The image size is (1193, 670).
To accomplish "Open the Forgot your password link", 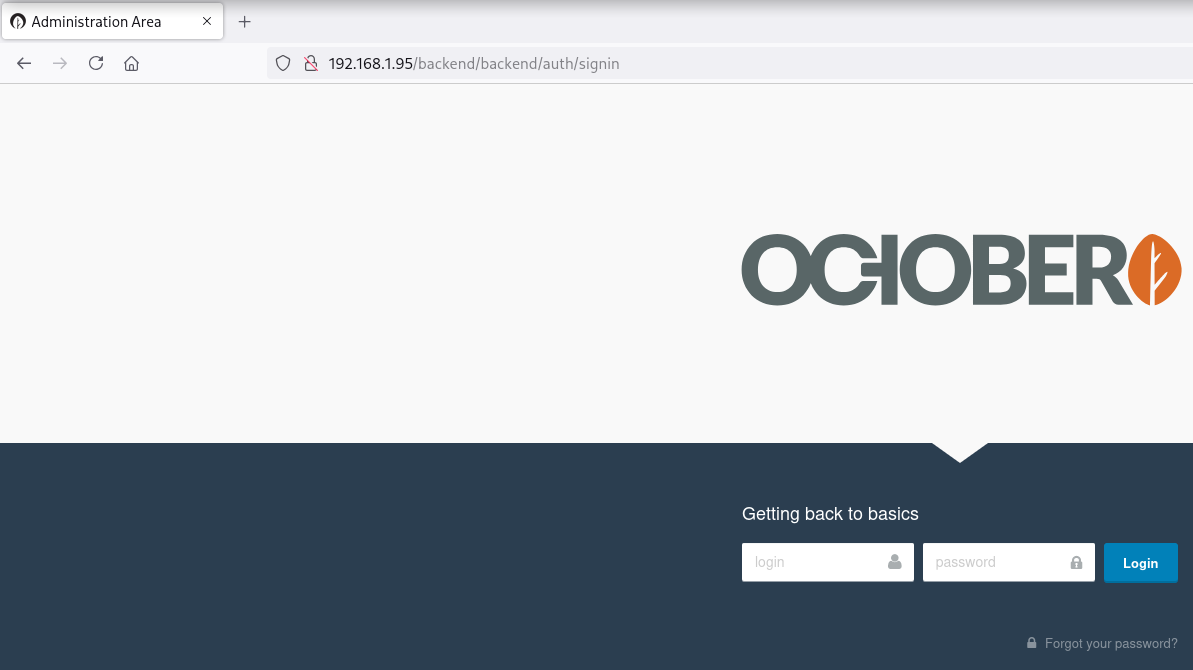I will tap(1111, 643).
